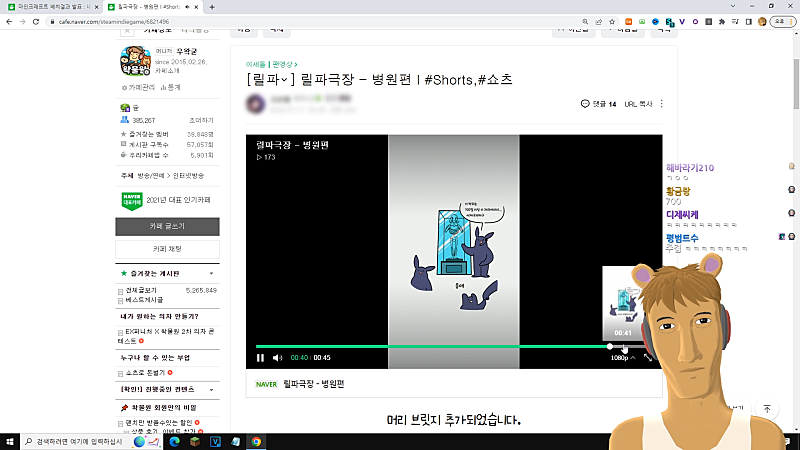Close the active 릴파극장 tab
The height and width of the screenshot is (450, 800).
(196, 7)
